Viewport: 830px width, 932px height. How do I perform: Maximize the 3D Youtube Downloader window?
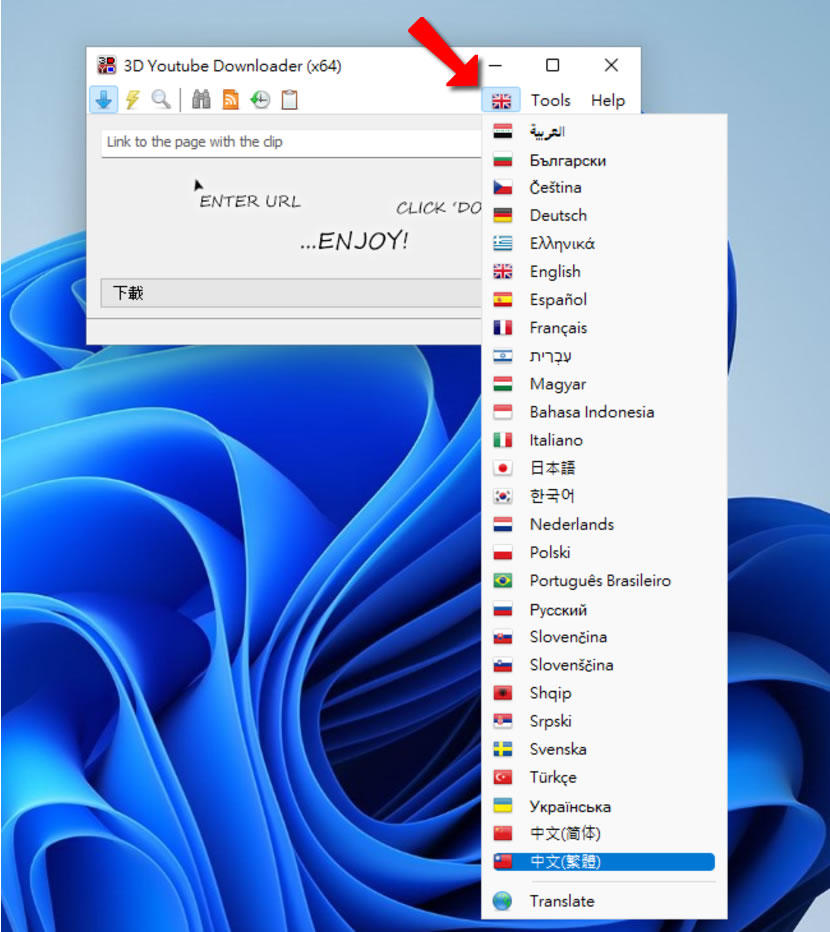pyautogui.click(x=552, y=65)
